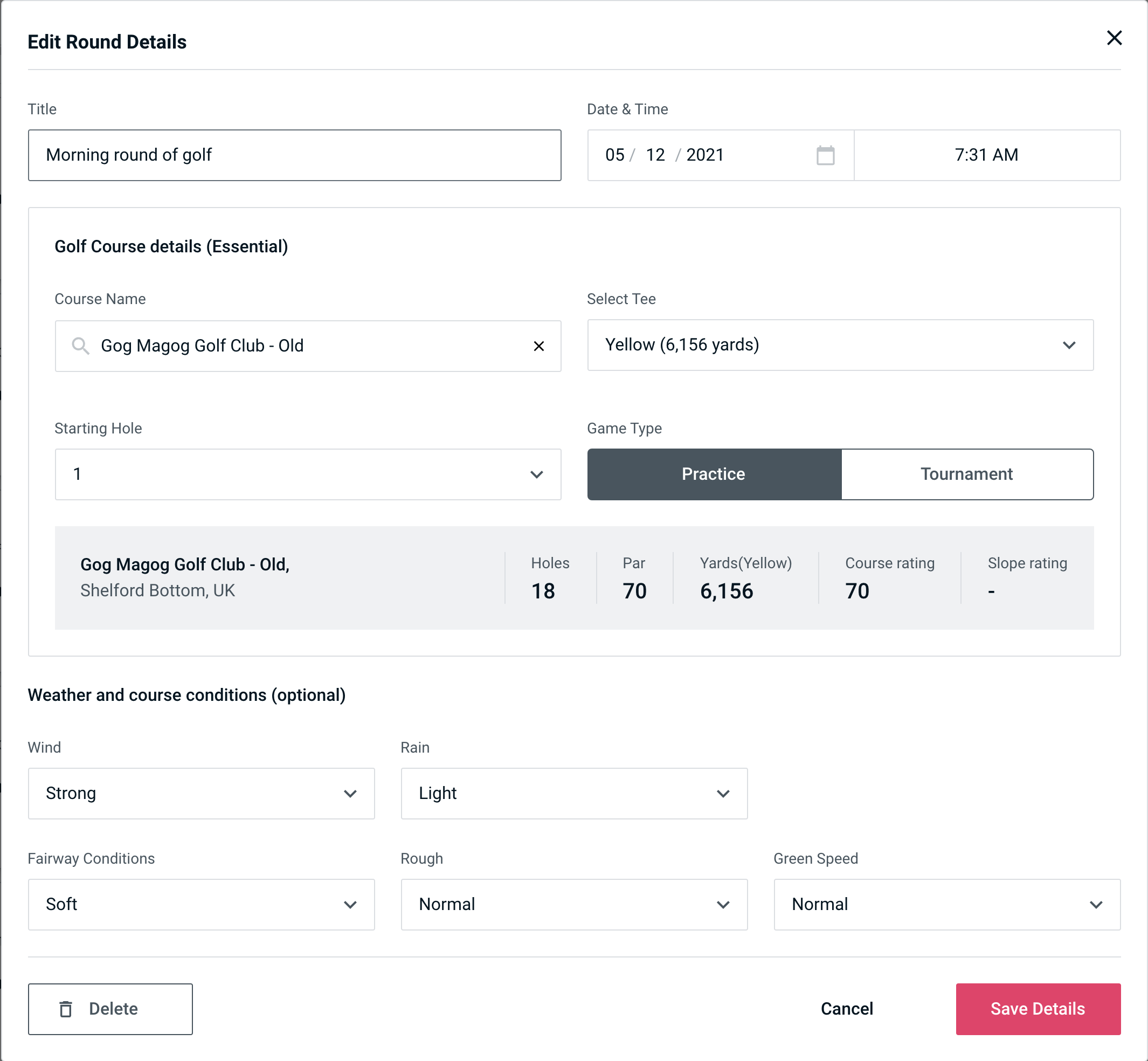Click the delete trash icon button

(68, 1009)
